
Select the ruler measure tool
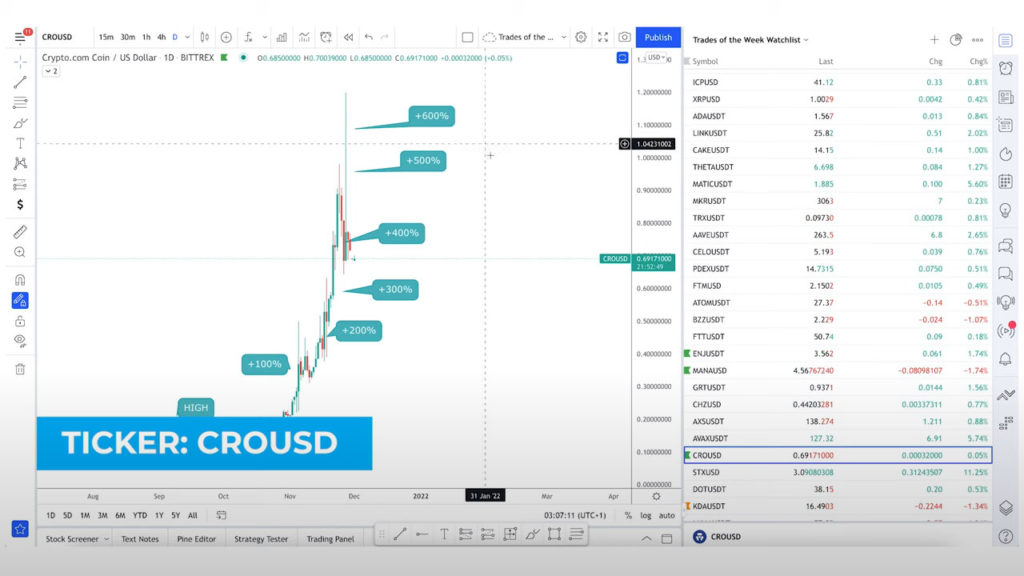(20, 232)
